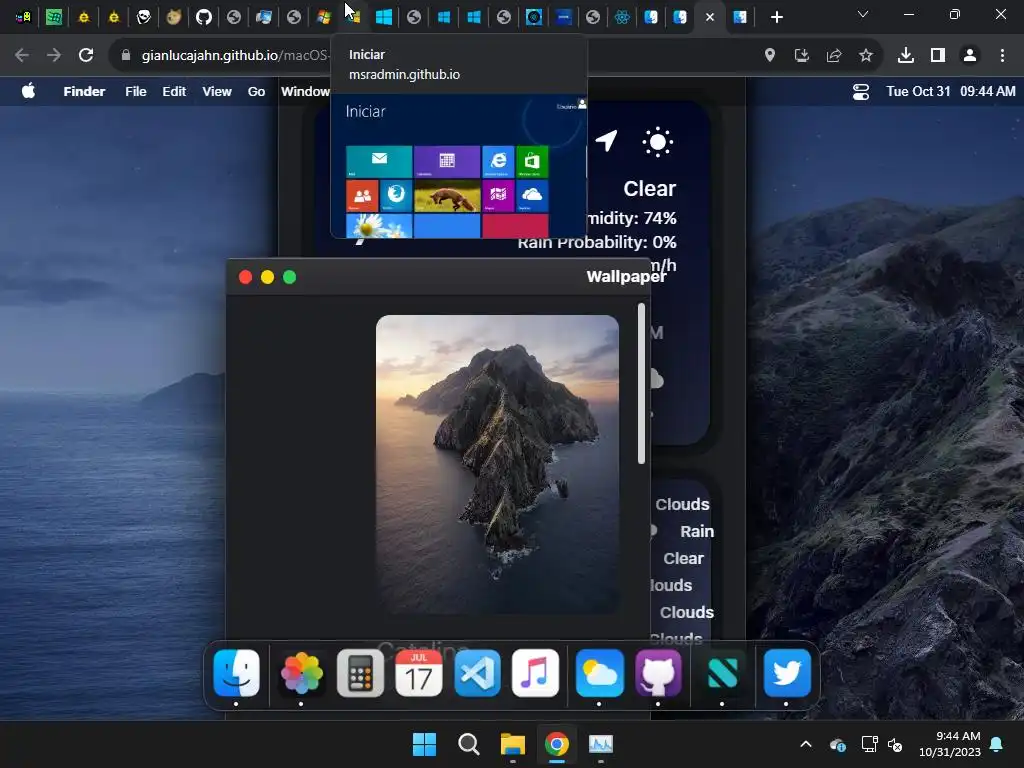Switch to the GitHub octocat tab
This screenshot has width=1024, height=768.
click(204, 17)
